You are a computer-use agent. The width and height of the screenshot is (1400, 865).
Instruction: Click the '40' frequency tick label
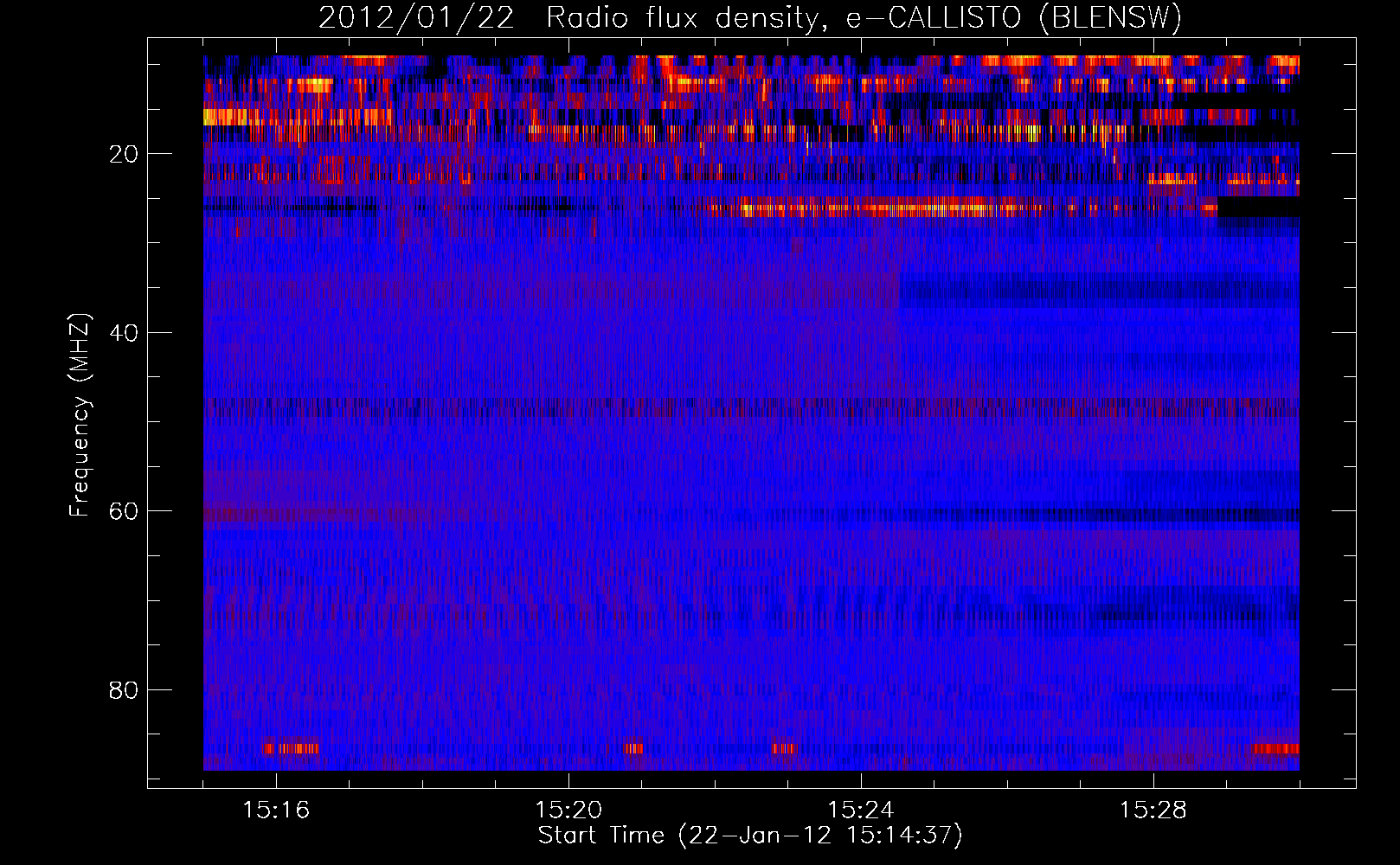click(125, 333)
